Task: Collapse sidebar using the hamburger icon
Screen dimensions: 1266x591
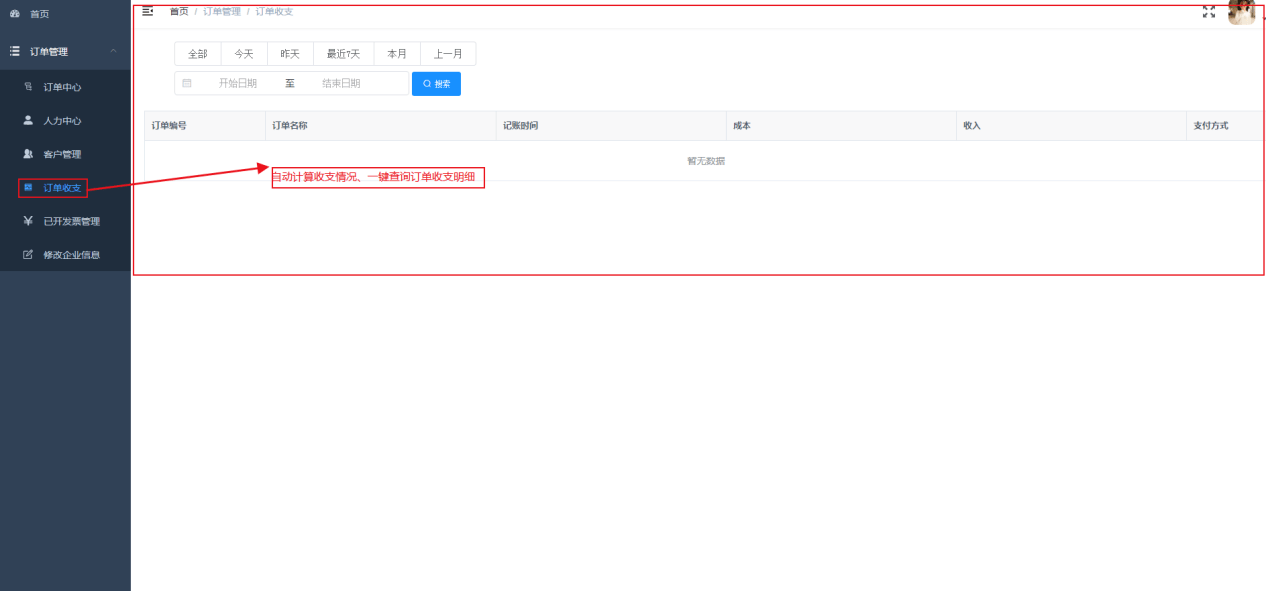Action: point(147,11)
